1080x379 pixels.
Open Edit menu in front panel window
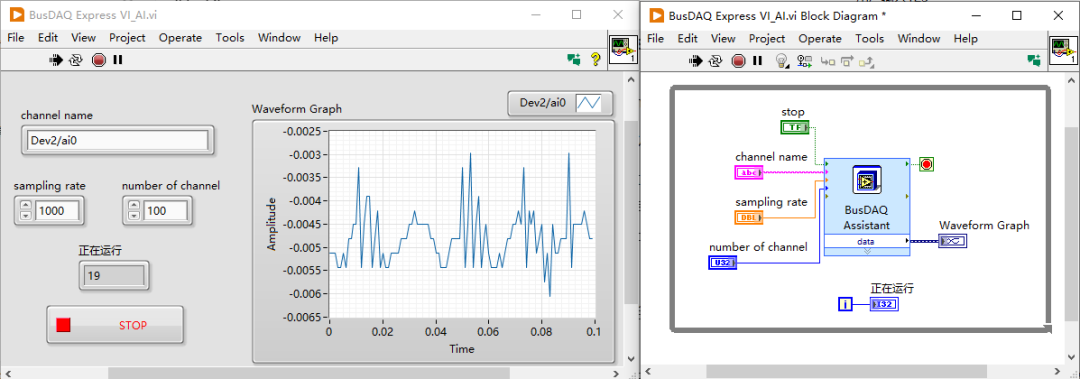pos(48,38)
